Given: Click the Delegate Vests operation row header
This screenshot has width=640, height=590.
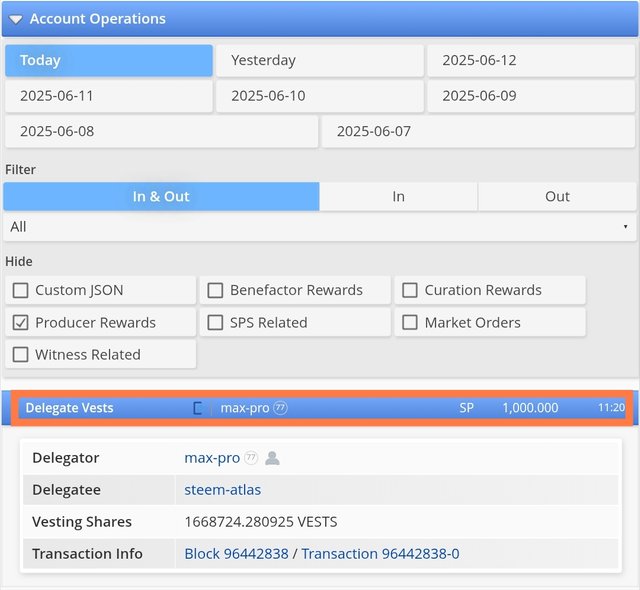Looking at the screenshot, I should point(70,408).
